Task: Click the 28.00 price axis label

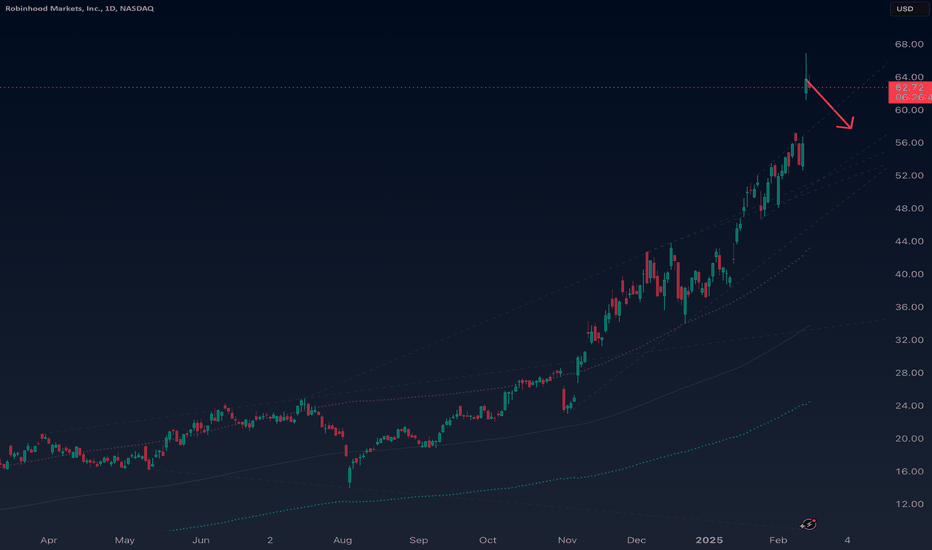Action: point(909,373)
